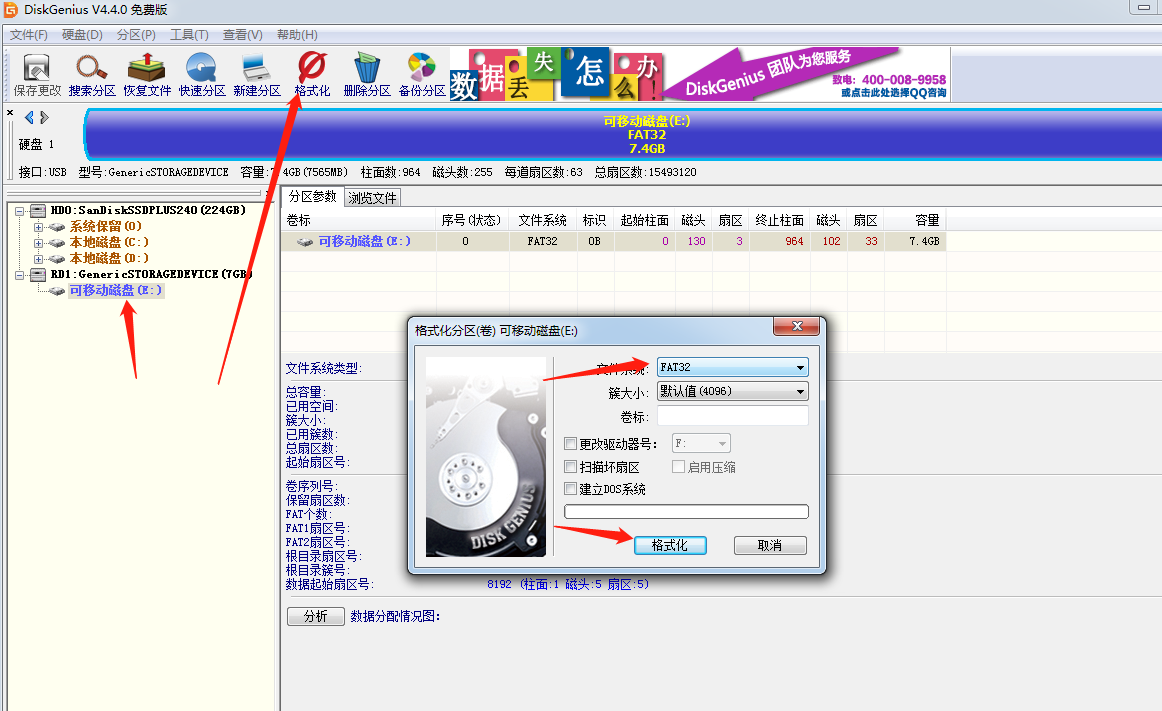
Task: Open the Search Partition (搜索分区) tool
Action: point(92,75)
